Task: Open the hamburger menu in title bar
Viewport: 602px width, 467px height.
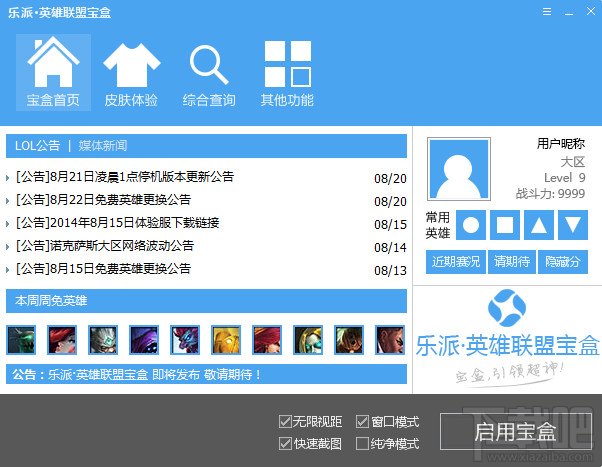Action: click(547, 12)
